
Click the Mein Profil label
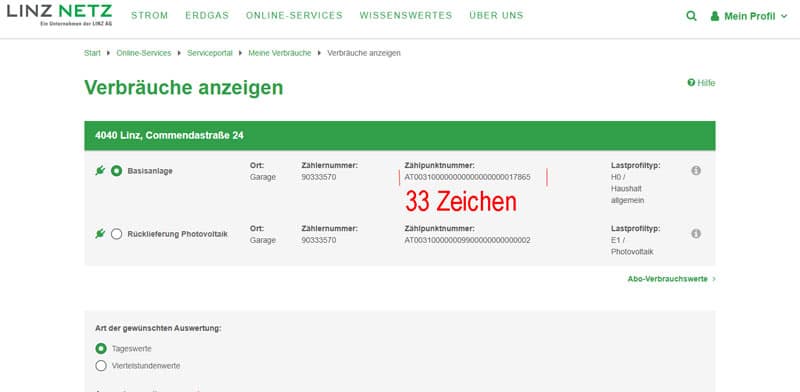pyautogui.click(x=750, y=16)
